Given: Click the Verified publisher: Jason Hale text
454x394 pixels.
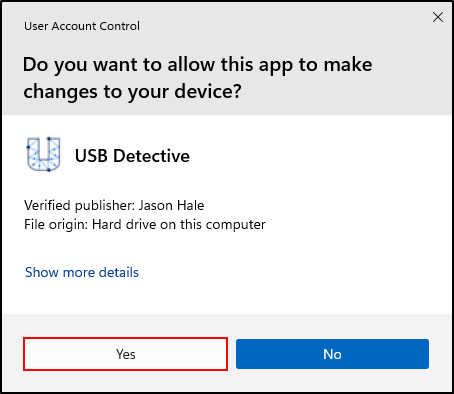Looking at the screenshot, I should point(114,205).
